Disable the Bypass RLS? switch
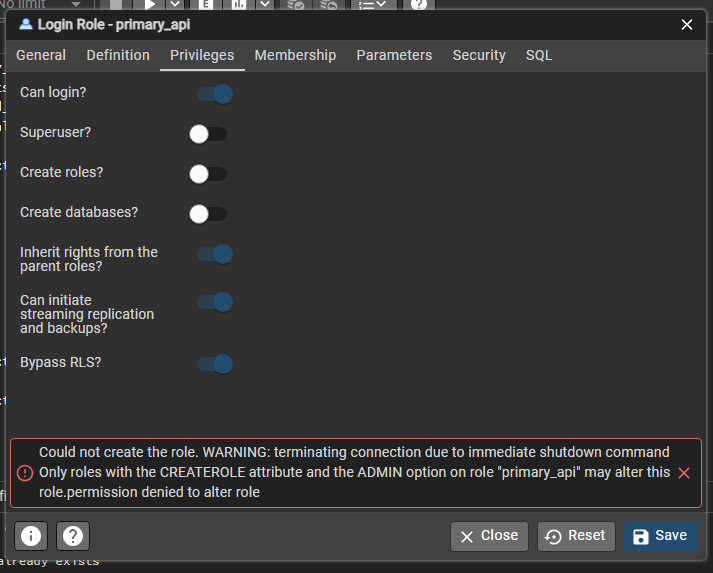Viewport: 713px width, 573px height. (x=215, y=364)
